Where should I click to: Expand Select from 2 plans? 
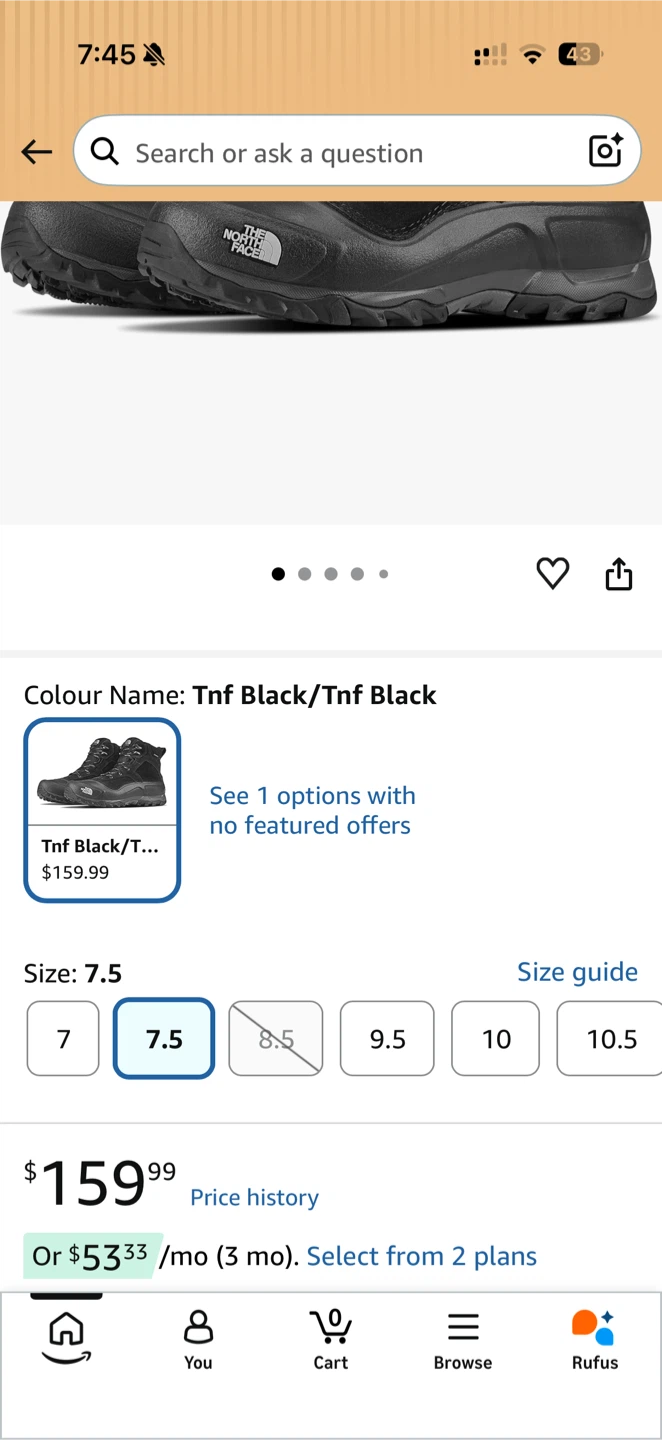(x=422, y=1256)
